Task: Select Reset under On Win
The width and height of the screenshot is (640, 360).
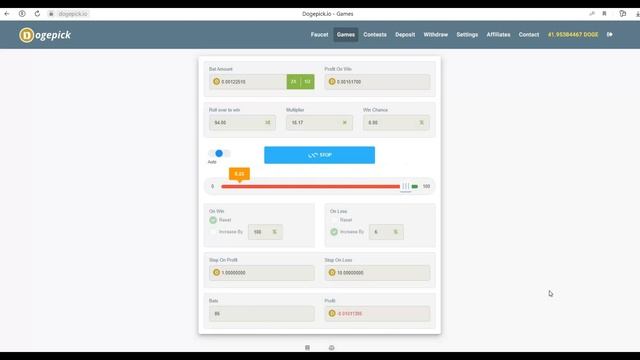Action: [x=213, y=220]
